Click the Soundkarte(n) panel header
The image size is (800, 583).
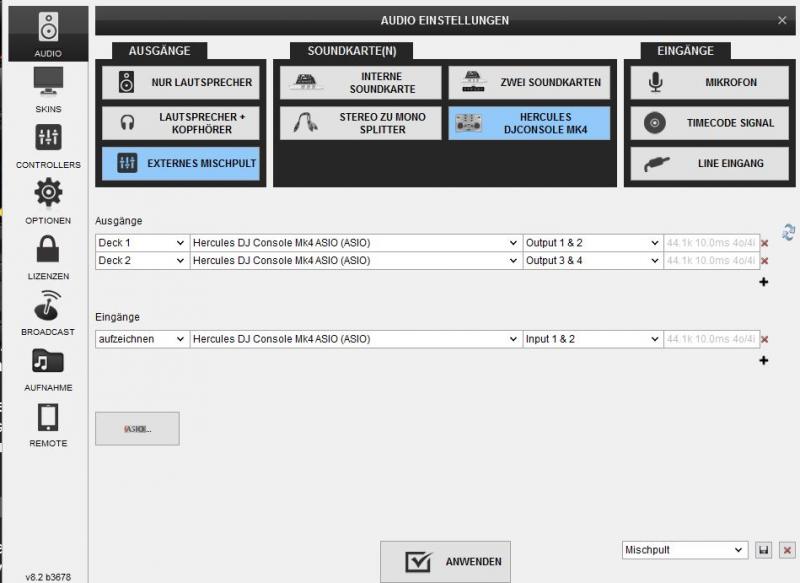pos(352,51)
